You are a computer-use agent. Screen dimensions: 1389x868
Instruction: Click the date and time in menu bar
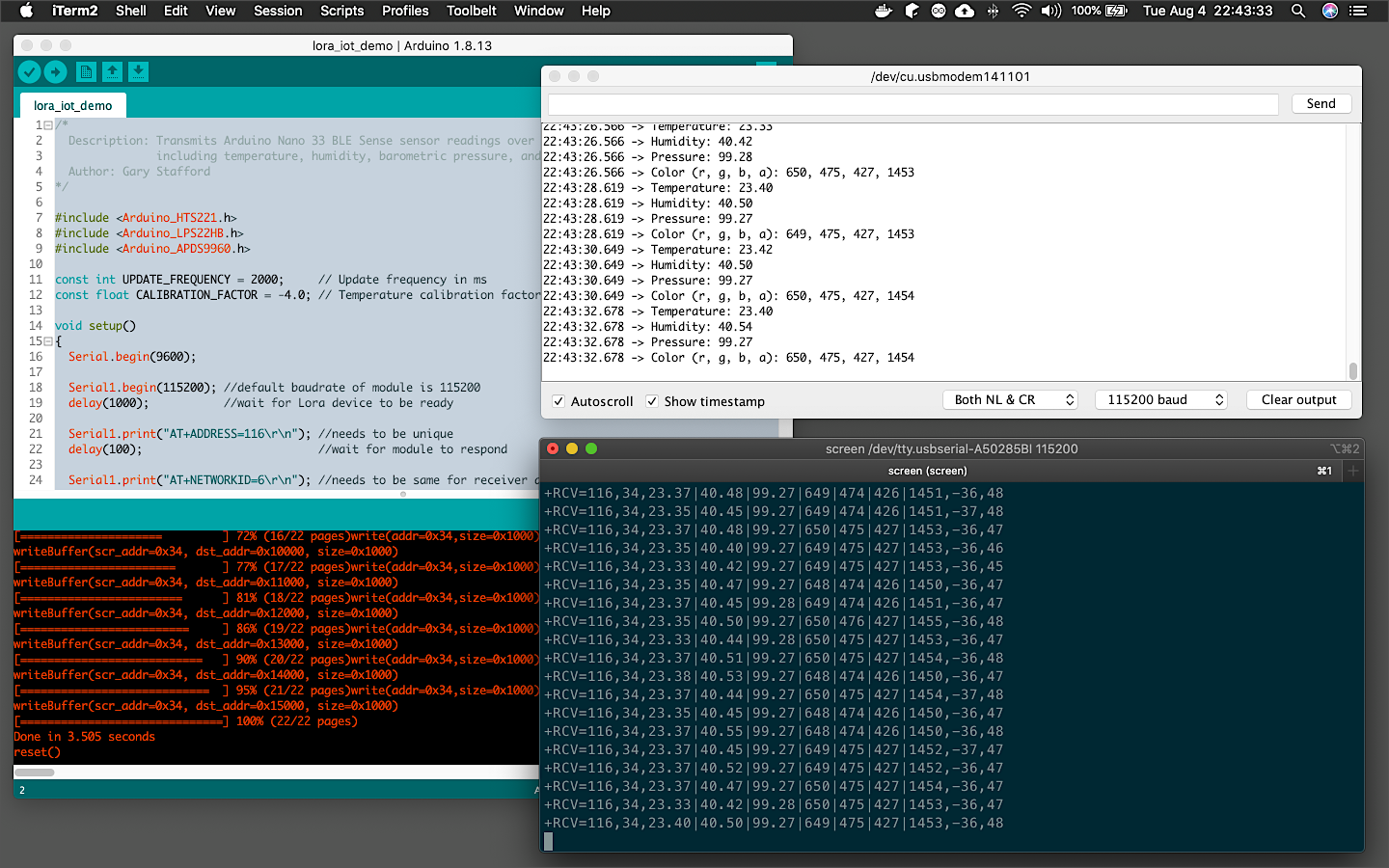click(1208, 11)
